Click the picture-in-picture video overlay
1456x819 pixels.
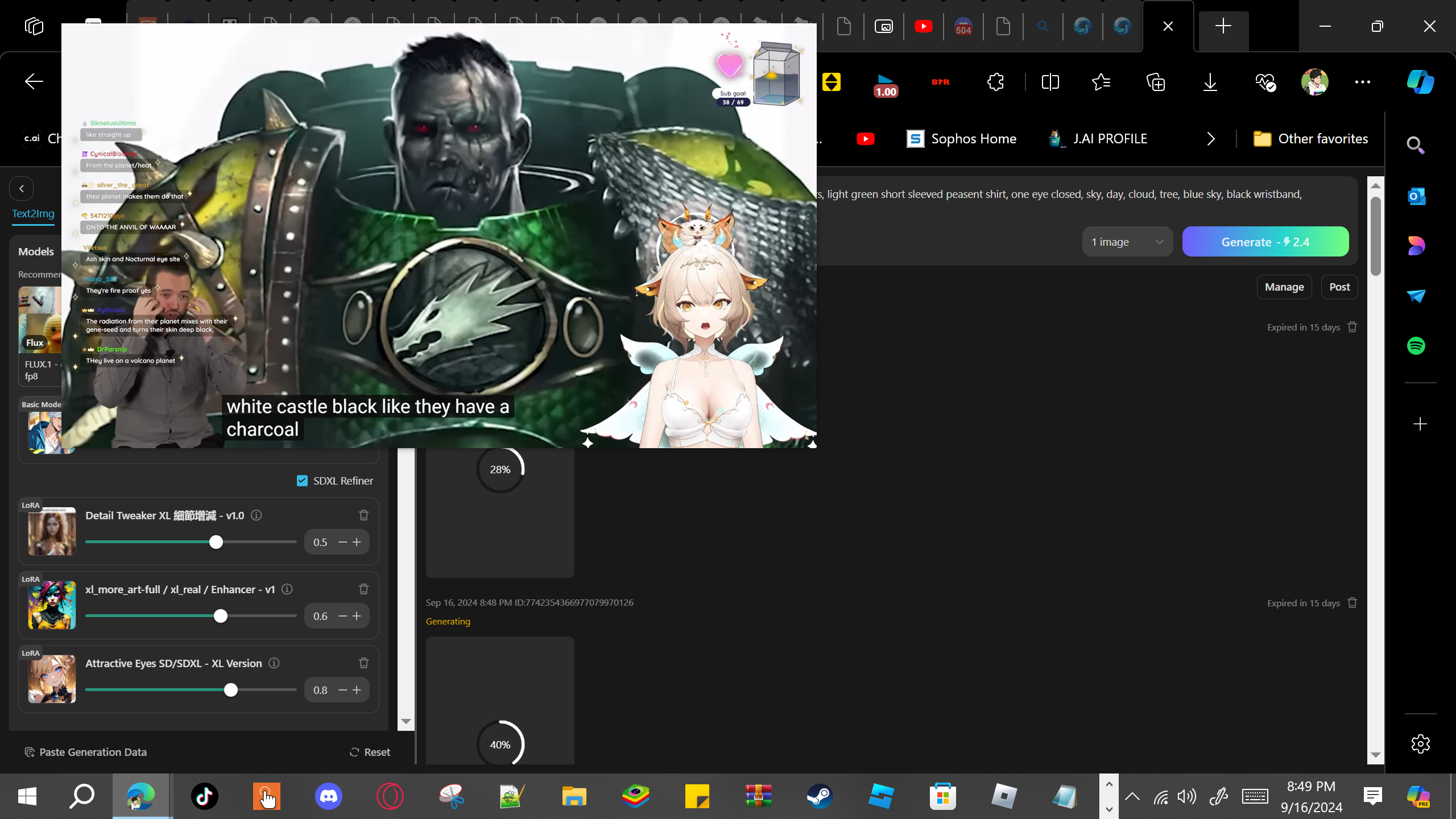[439, 235]
